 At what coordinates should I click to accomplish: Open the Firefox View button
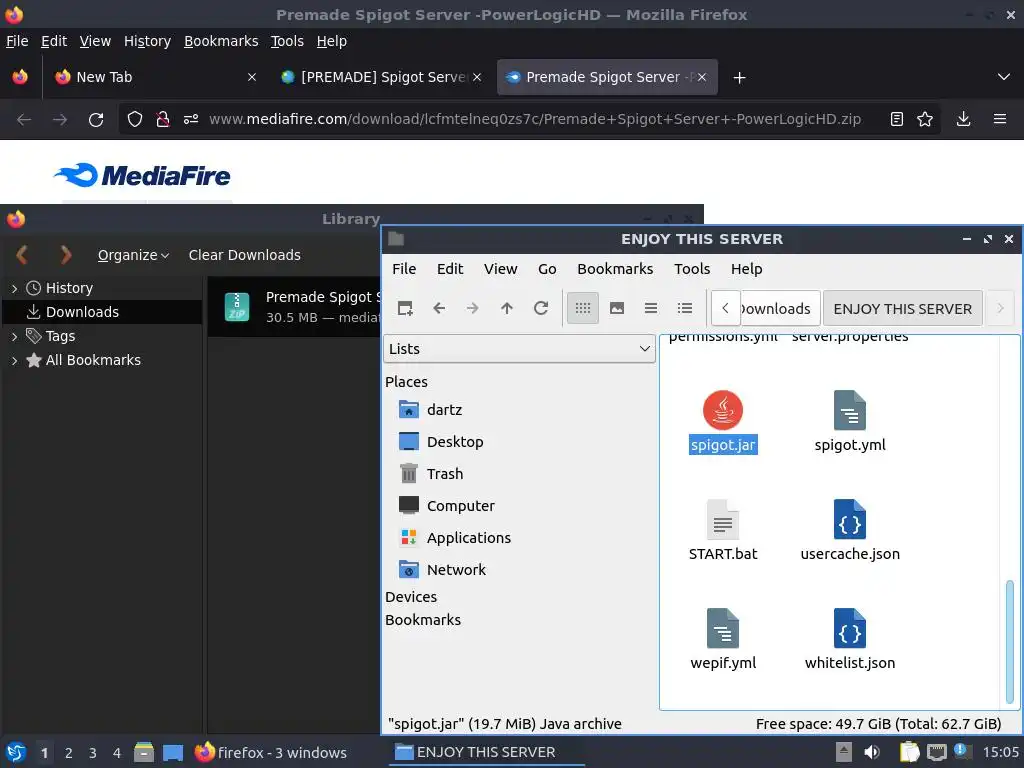point(20,77)
